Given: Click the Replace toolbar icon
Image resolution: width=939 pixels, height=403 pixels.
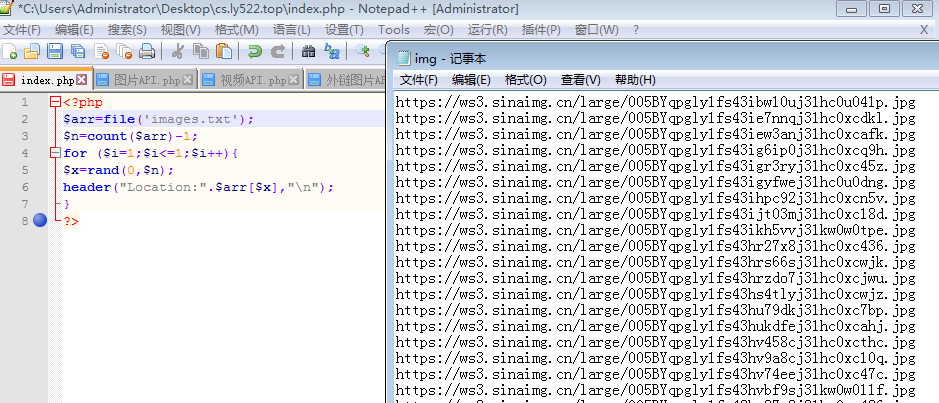Looking at the screenshot, I should click(332, 52).
